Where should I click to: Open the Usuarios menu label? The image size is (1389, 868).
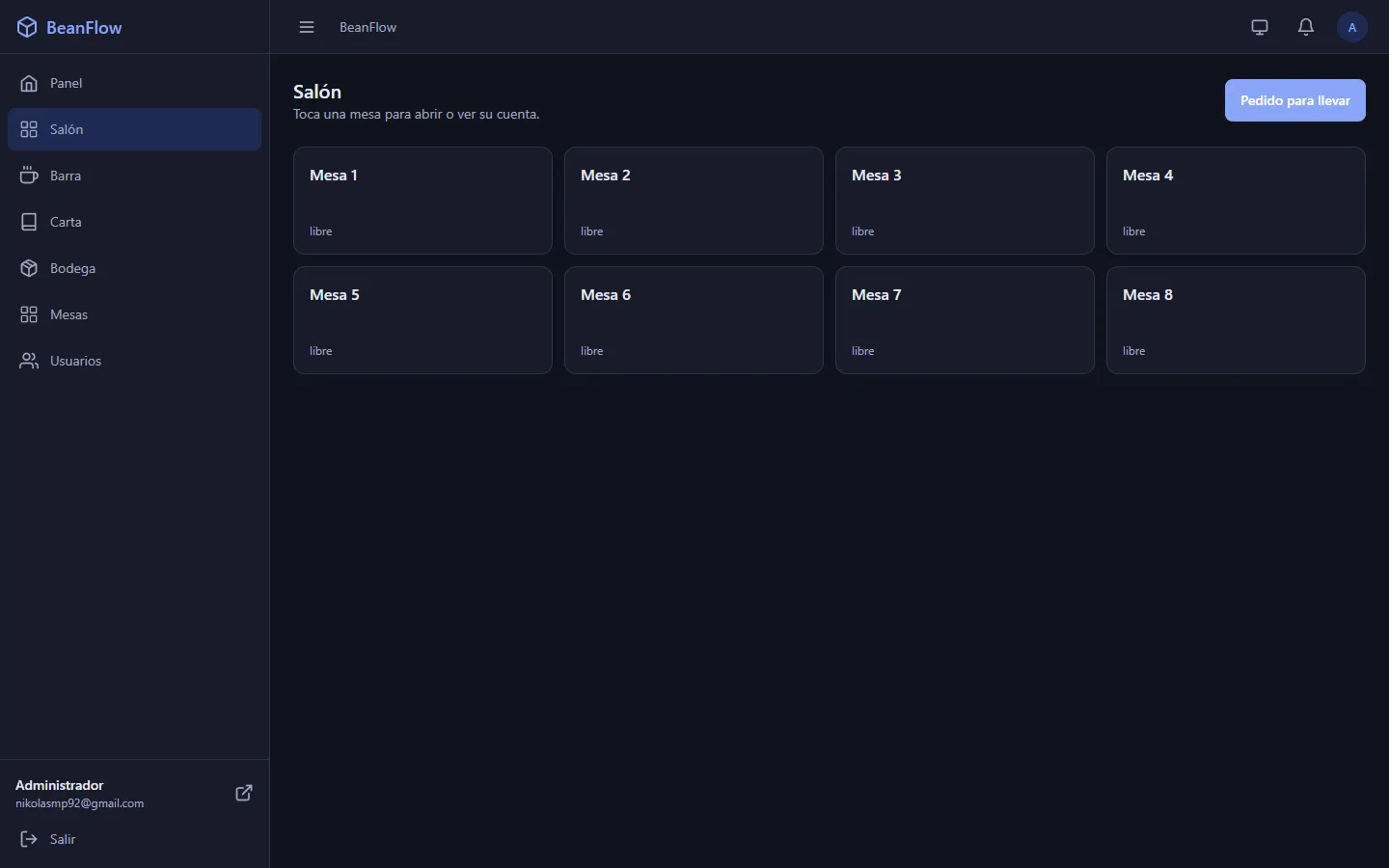point(75,361)
